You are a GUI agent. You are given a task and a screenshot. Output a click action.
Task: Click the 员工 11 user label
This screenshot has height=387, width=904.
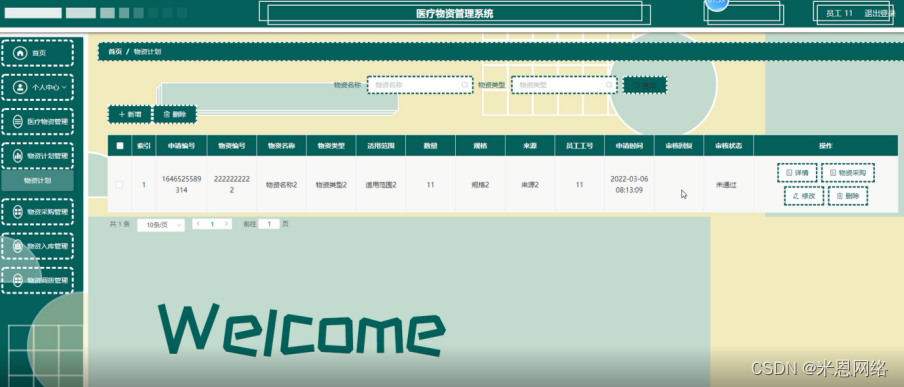point(839,13)
